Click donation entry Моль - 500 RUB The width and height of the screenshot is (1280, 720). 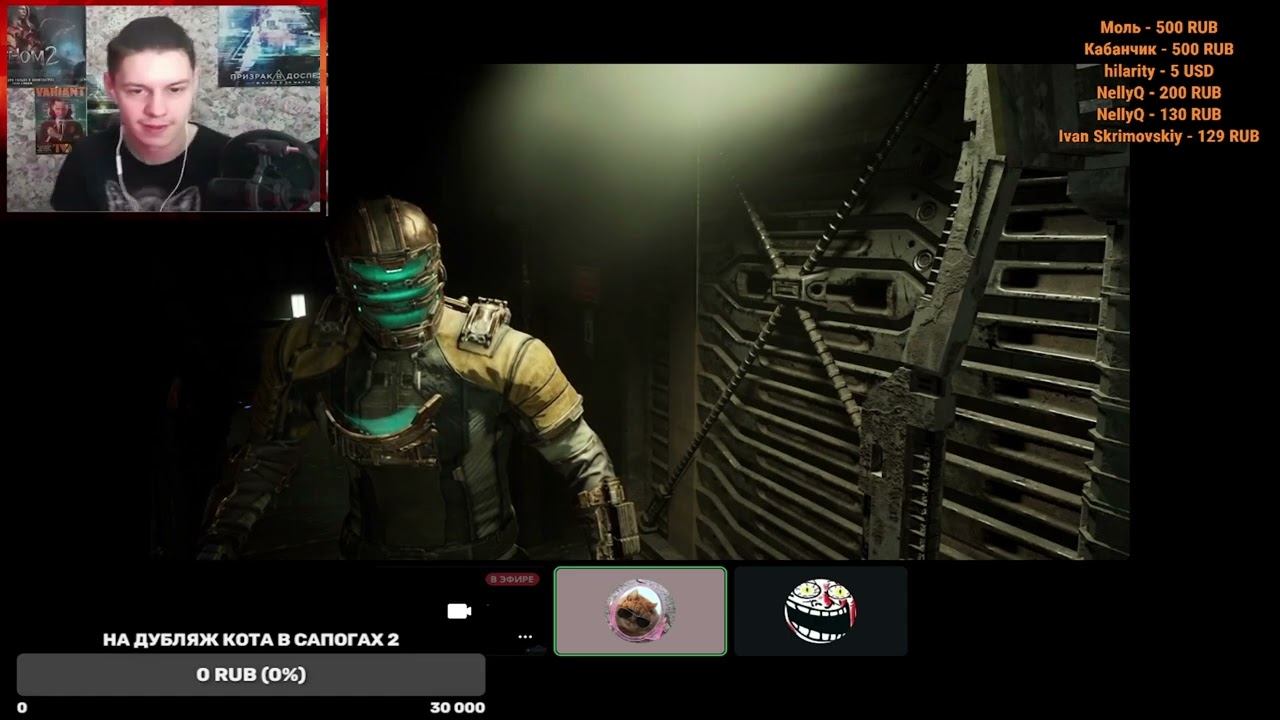coord(1159,28)
